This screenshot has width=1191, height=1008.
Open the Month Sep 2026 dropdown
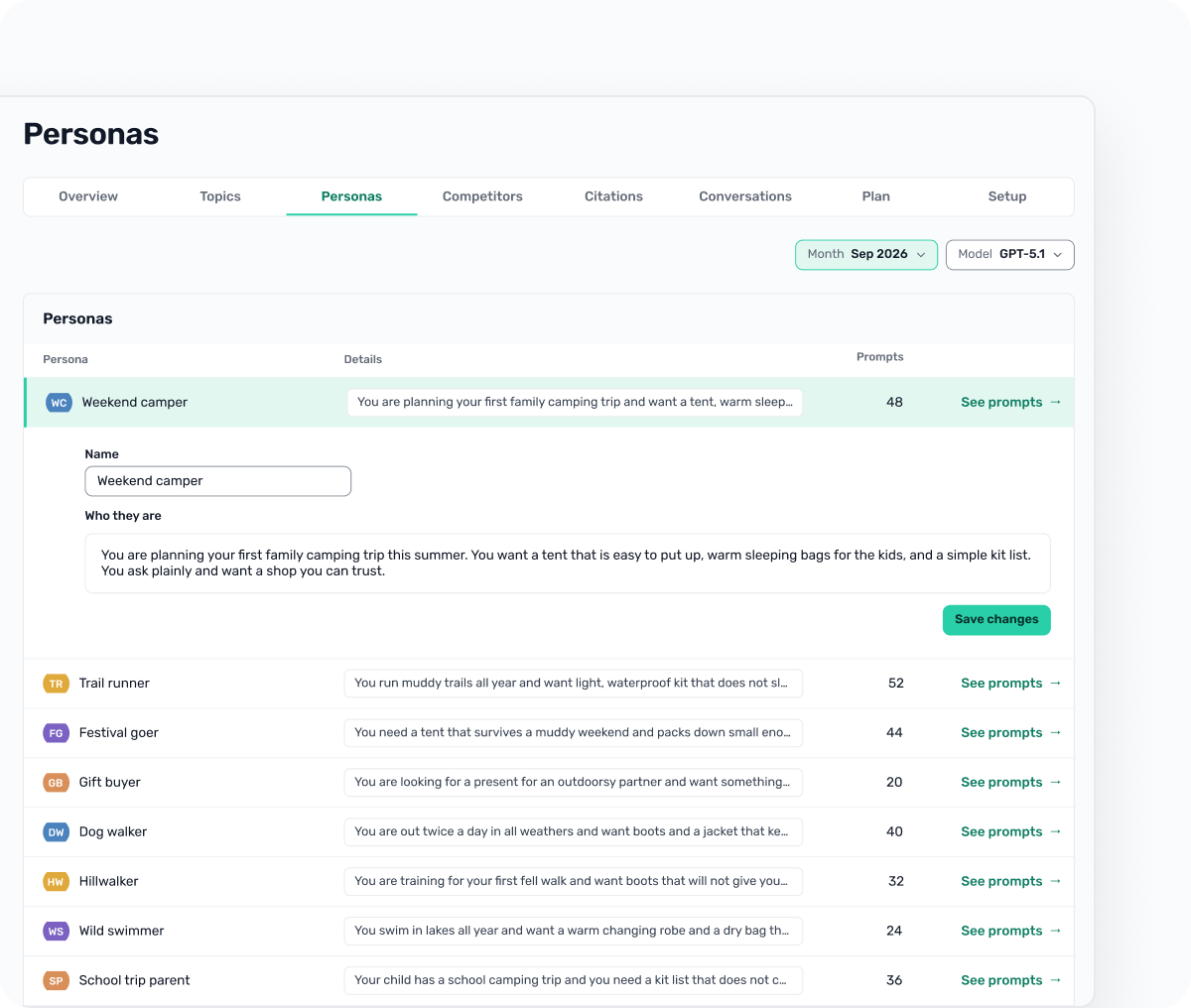tap(866, 255)
